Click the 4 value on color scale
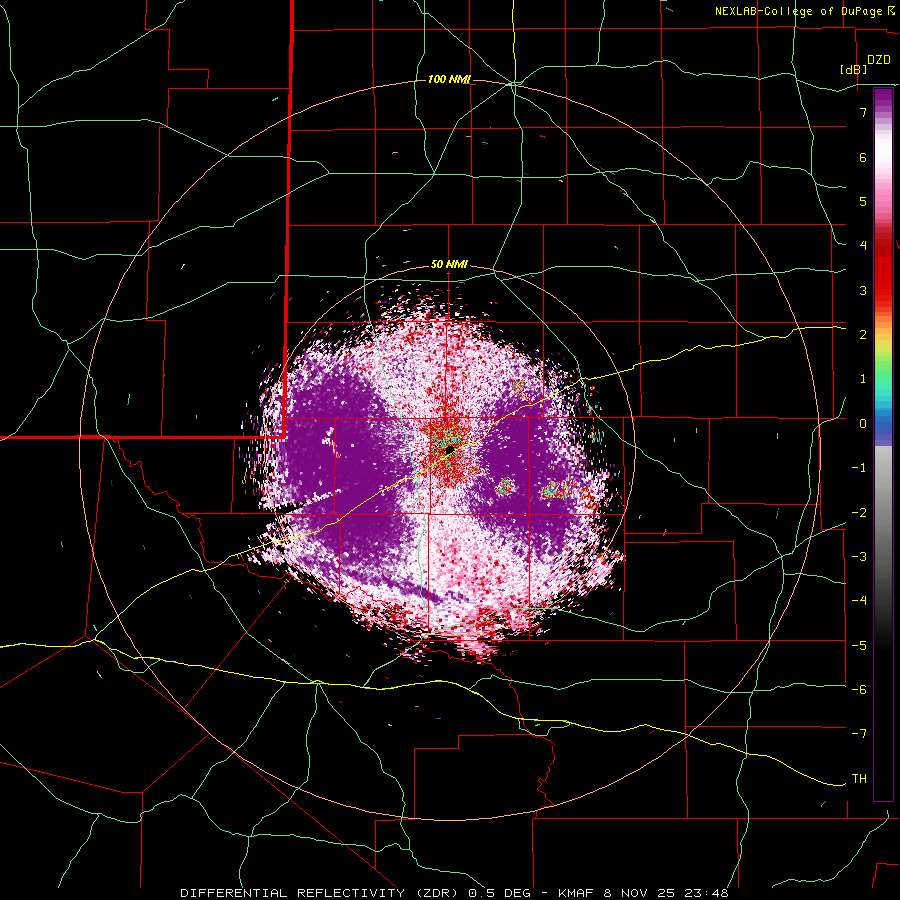The width and height of the screenshot is (900, 900). pyautogui.click(x=863, y=246)
